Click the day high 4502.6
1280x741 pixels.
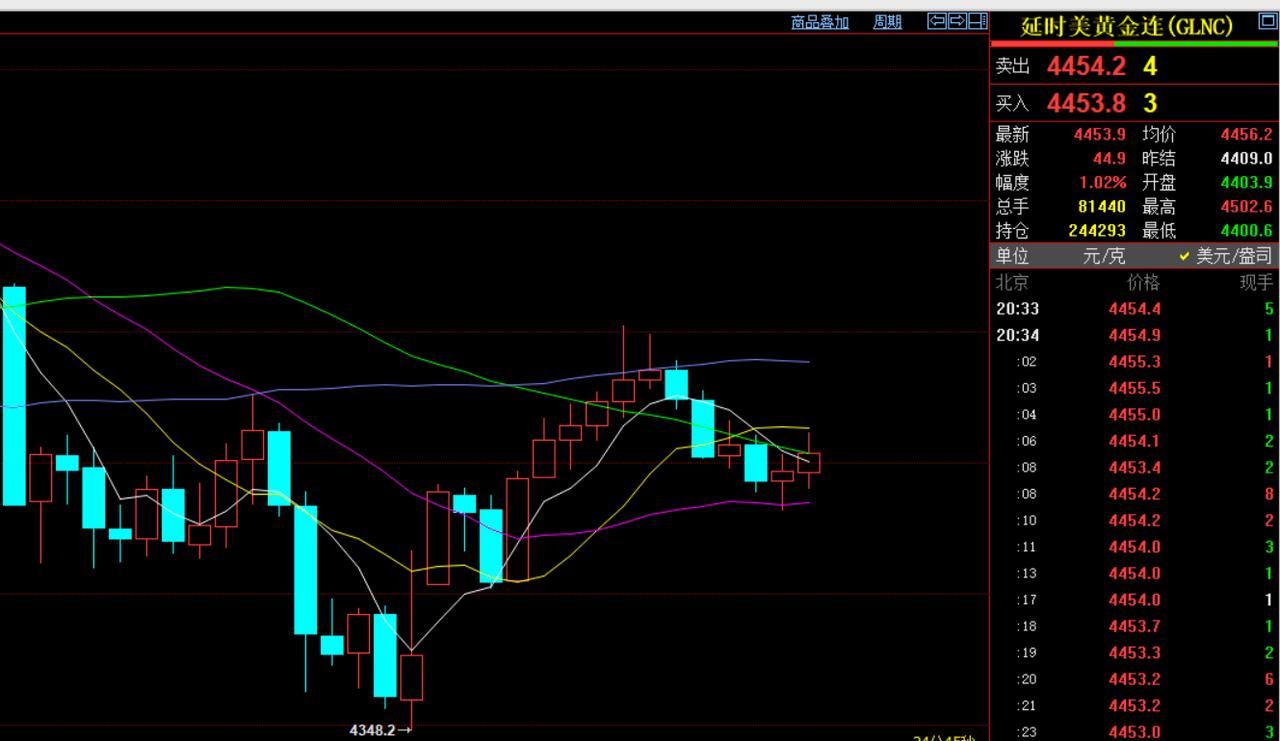click(1246, 207)
